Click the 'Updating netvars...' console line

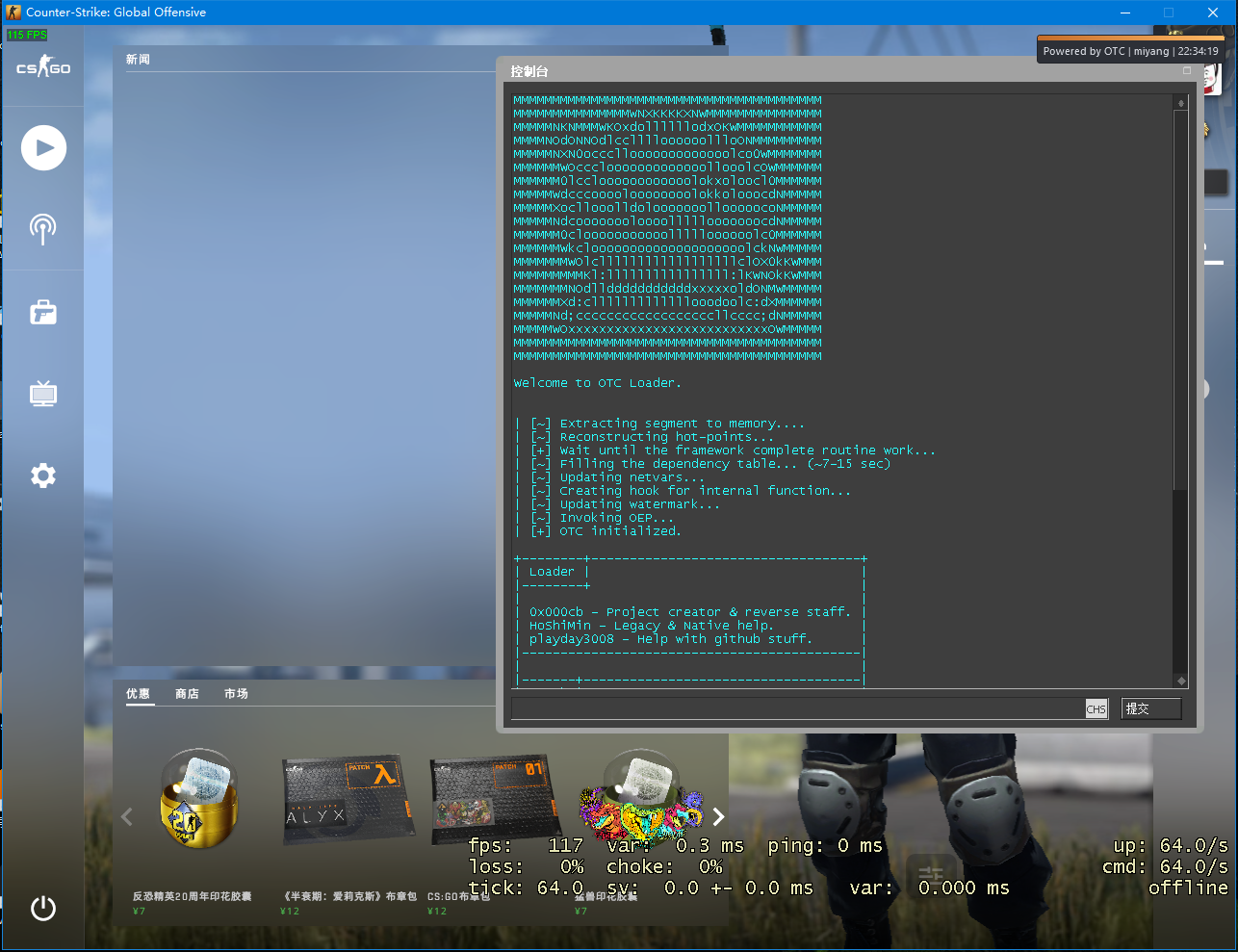pyautogui.click(x=632, y=477)
